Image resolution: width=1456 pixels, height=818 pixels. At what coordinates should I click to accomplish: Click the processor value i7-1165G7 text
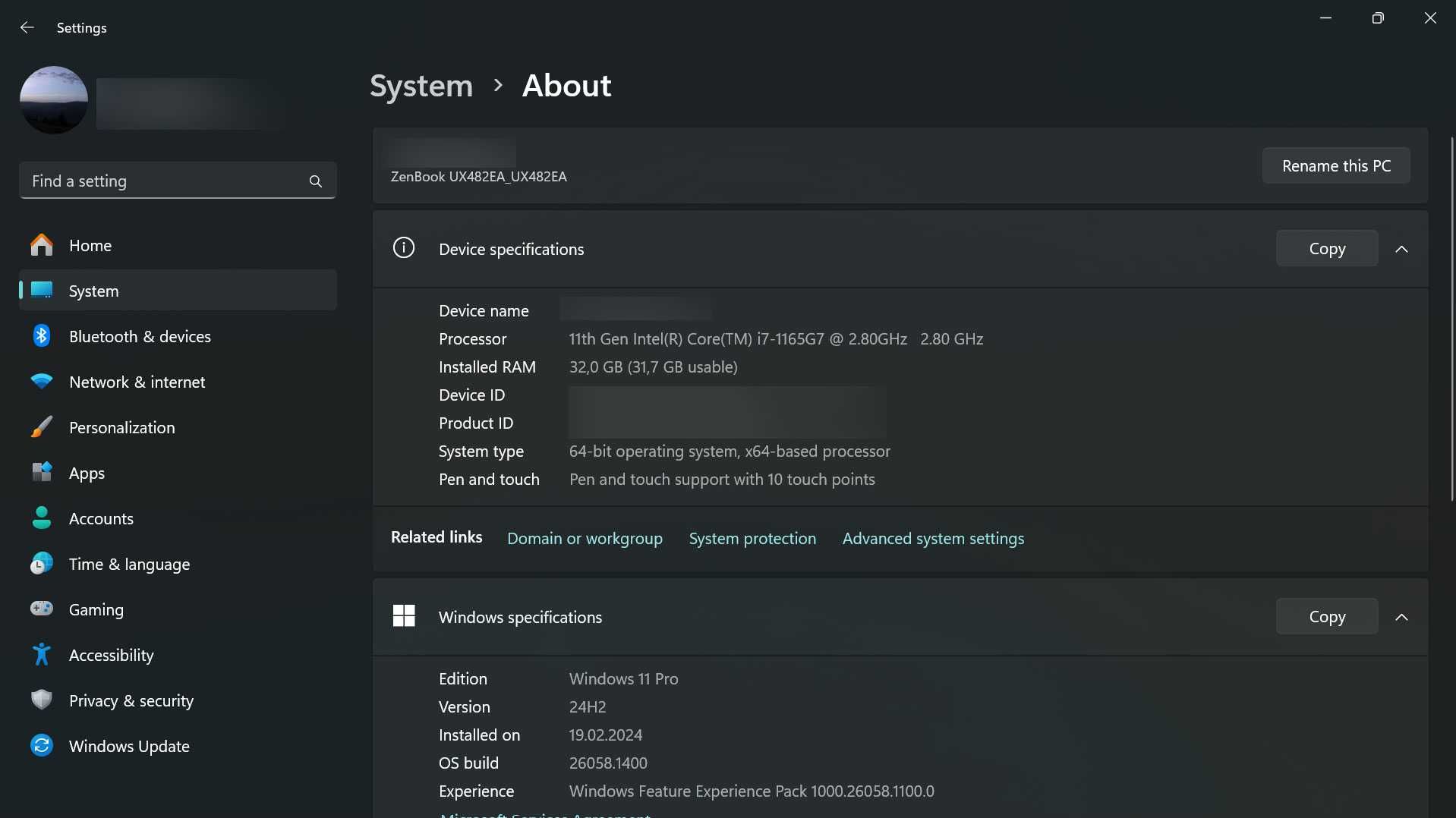click(x=776, y=339)
